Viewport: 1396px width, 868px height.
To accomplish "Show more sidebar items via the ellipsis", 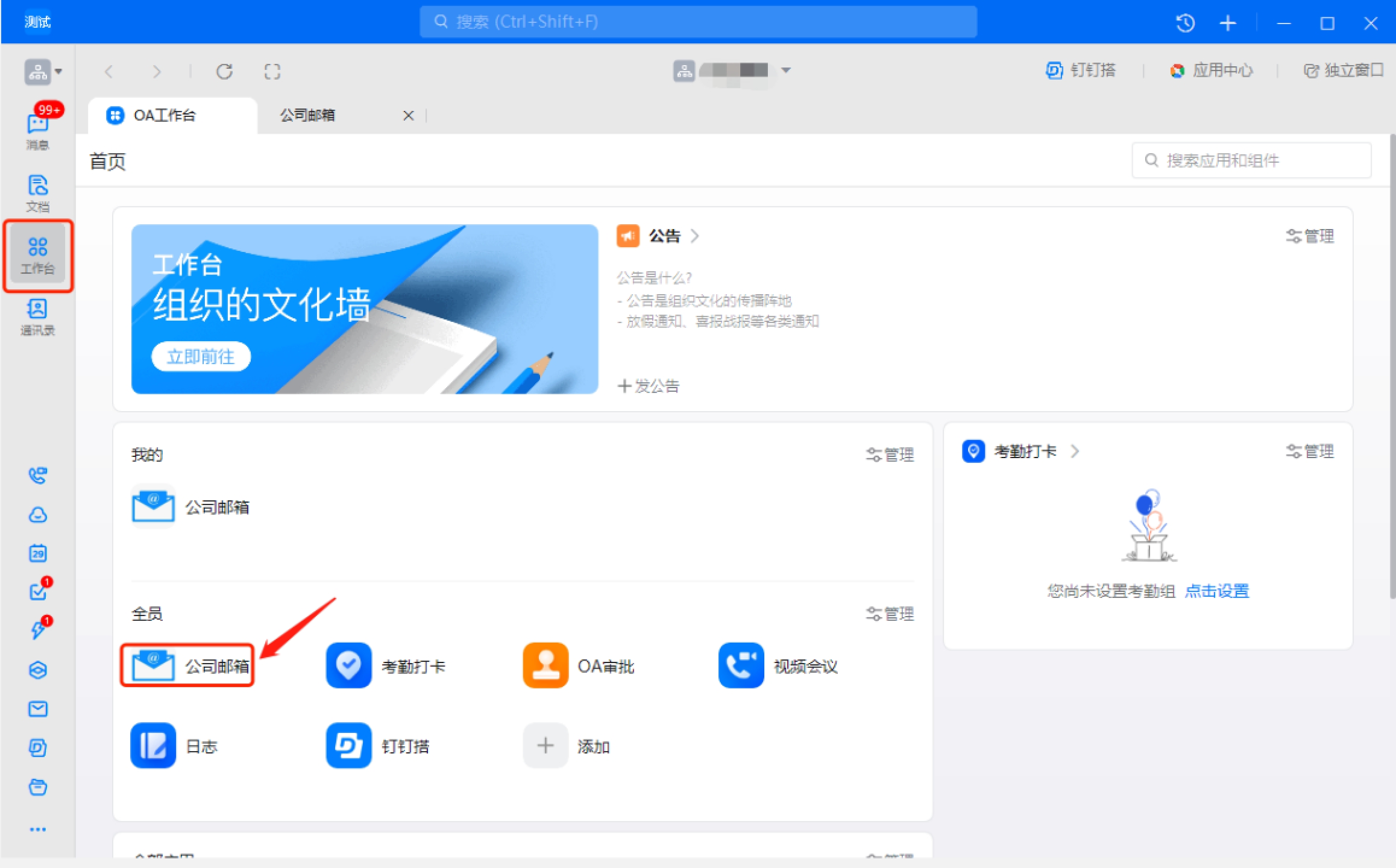I will coord(37,829).
